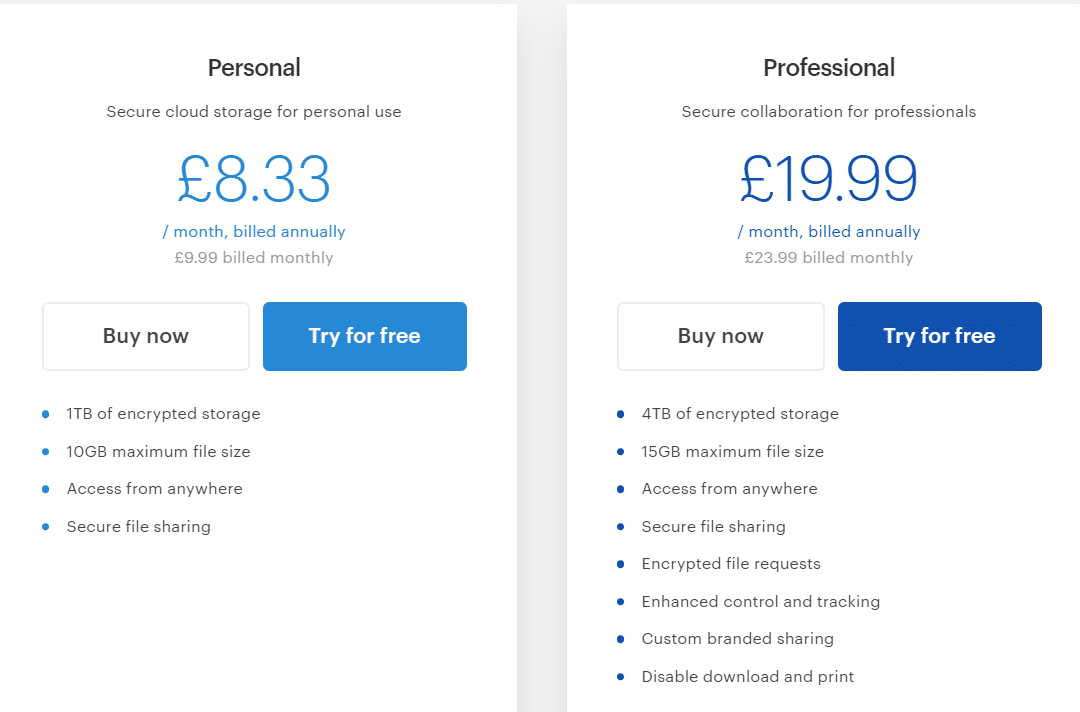Select the Professional plan heading
The height and width of the screenshot is (712, 1080).
click(829, 67)
